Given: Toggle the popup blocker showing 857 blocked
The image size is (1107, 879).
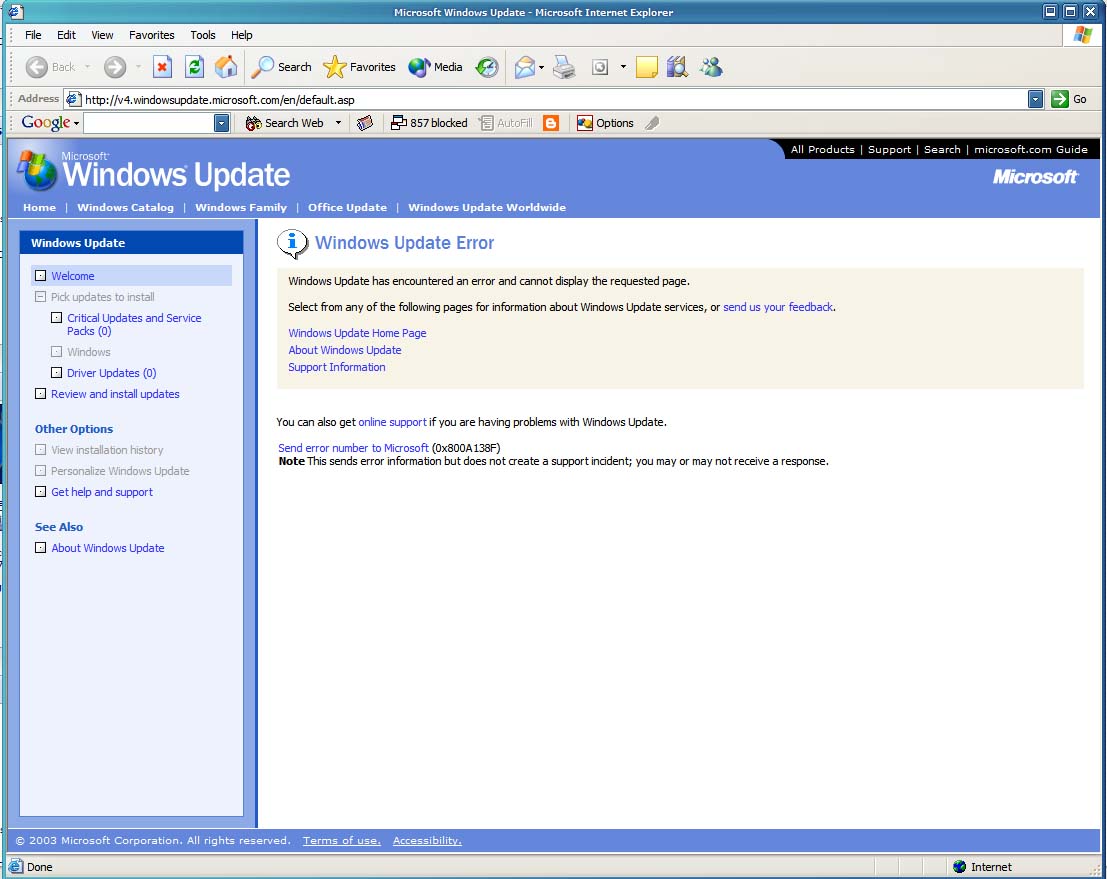Looking at the screenshot, I should pos(429,122).
